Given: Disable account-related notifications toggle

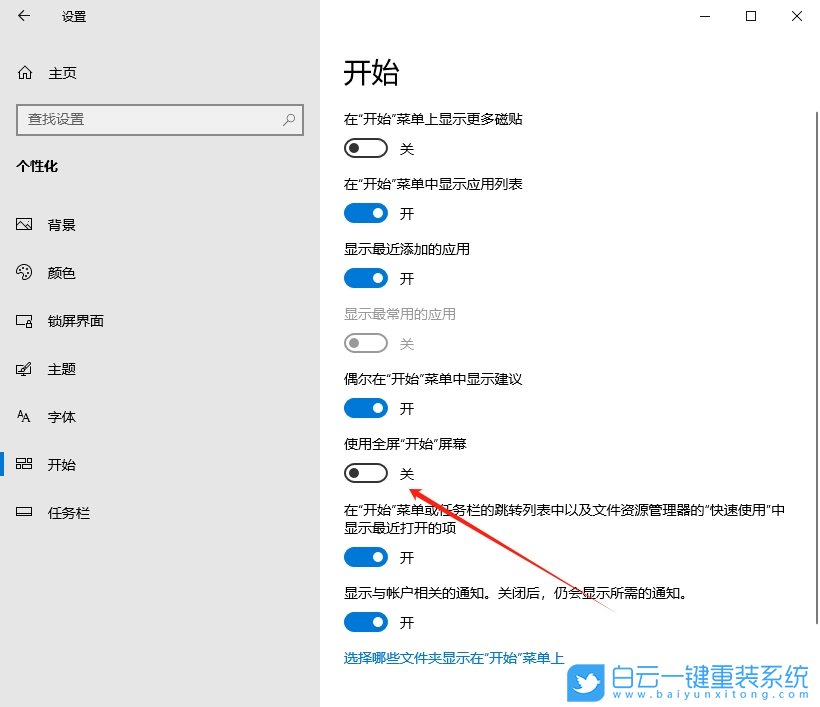Looking at the screenshot, I should [365, 622].
